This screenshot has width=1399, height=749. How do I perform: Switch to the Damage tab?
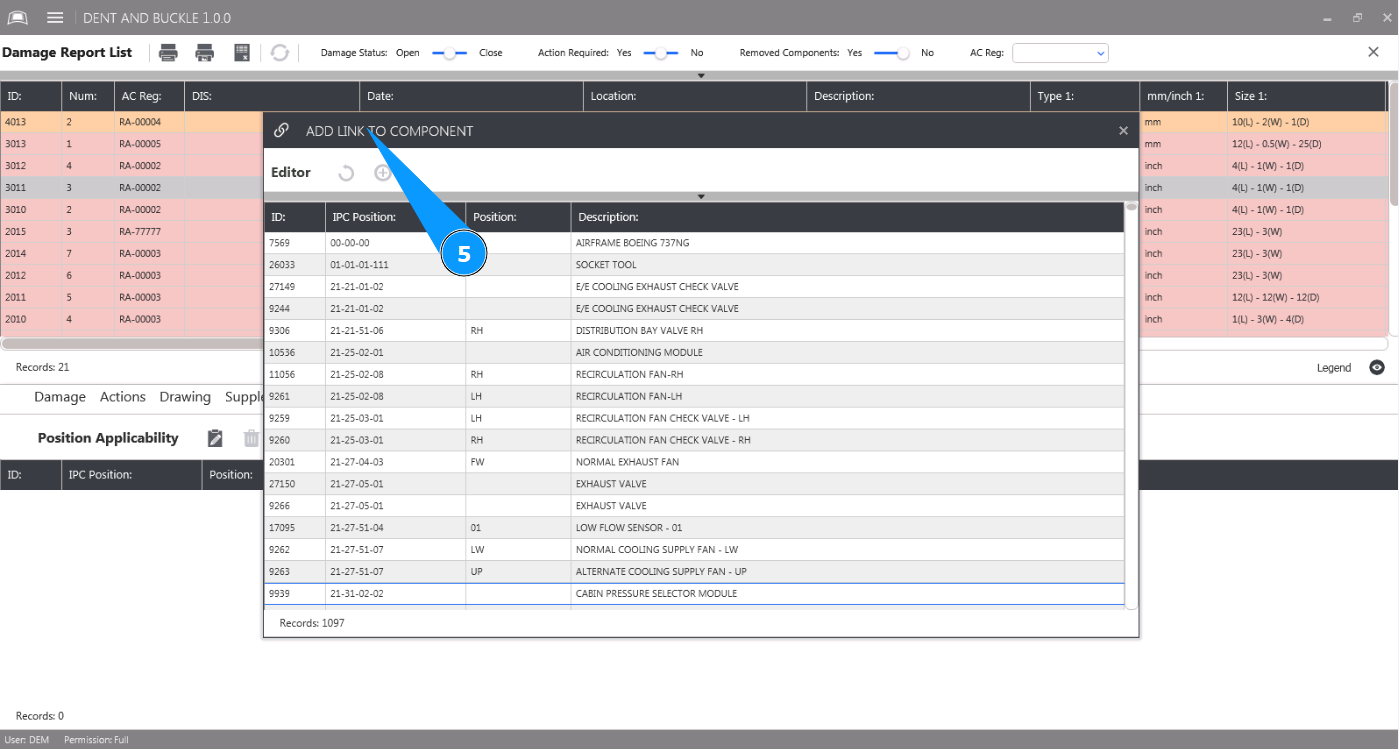60,397
